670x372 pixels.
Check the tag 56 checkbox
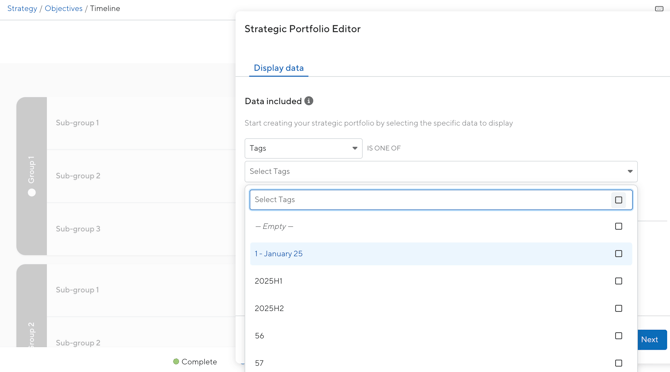(x=618, y=336)
